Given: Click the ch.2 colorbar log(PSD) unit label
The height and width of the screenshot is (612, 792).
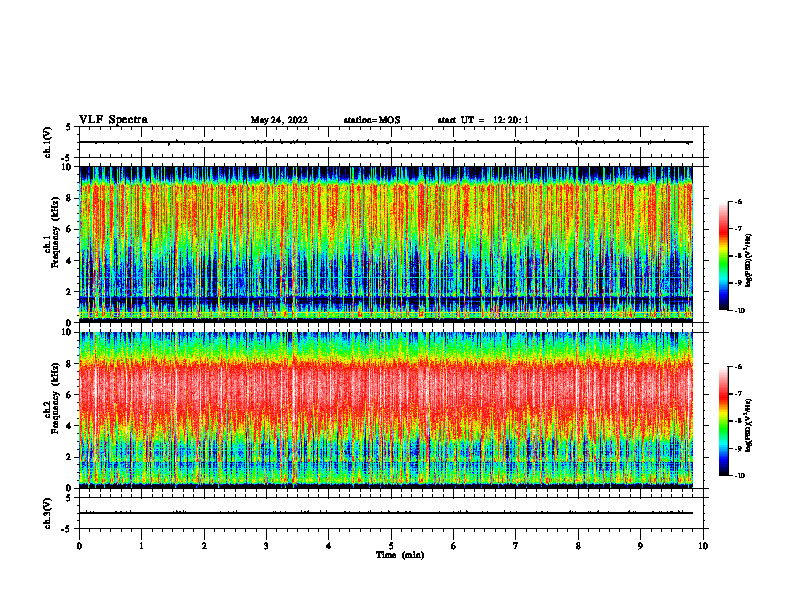Looking at the screenshot, I should (x=749, y=426).
